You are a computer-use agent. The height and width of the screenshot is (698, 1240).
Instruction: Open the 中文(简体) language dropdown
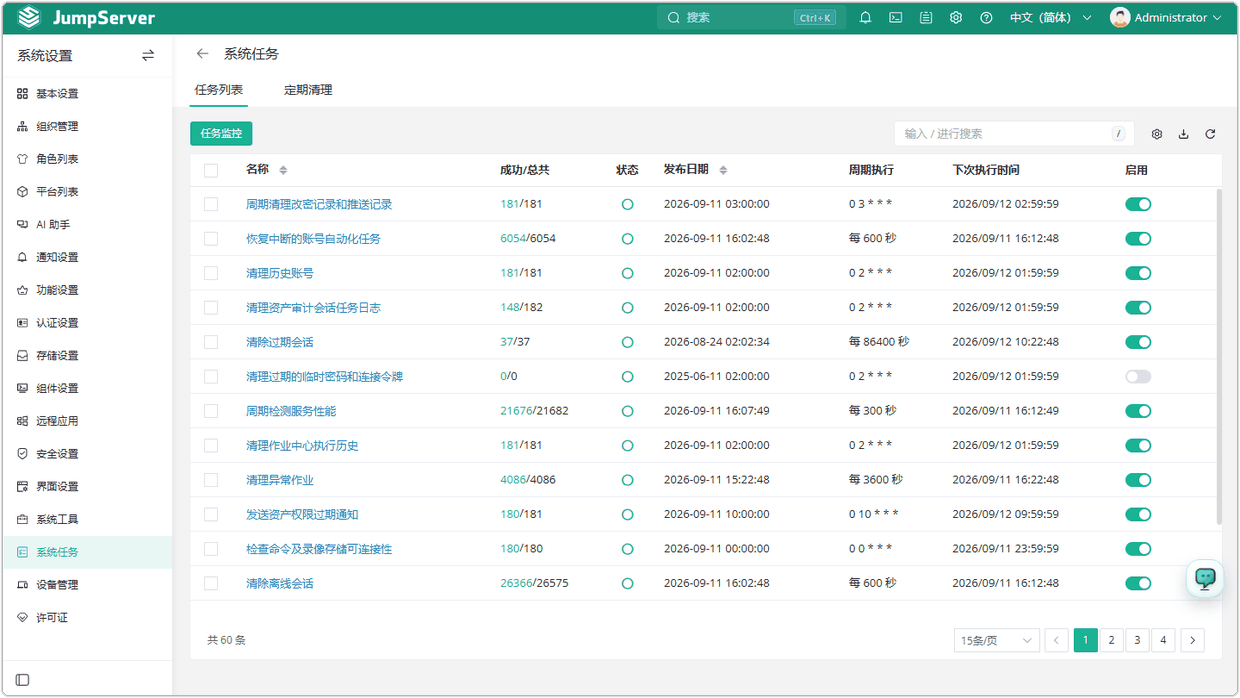pos(1050,18)
